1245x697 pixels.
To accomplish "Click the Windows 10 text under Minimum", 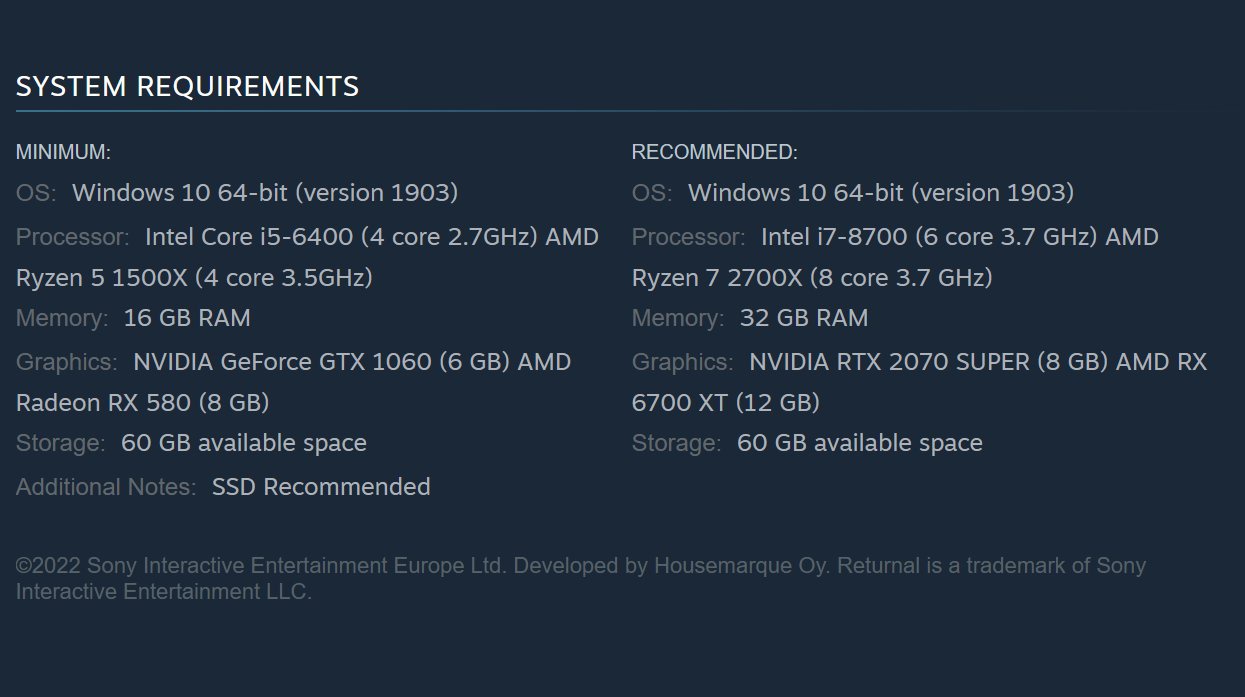I will [264, 192].
